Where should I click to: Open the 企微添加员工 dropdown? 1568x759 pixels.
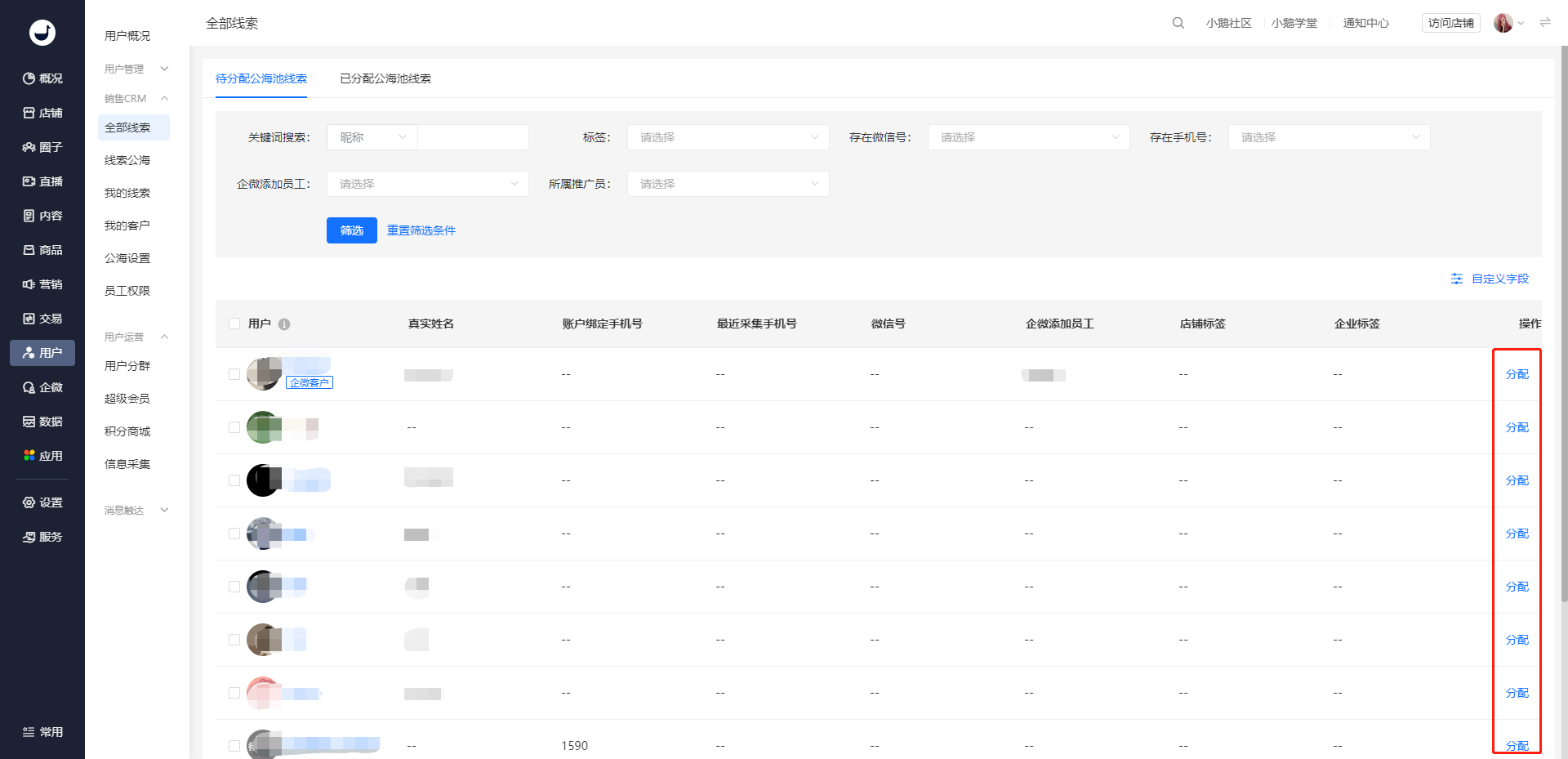[x=428, y=184]
